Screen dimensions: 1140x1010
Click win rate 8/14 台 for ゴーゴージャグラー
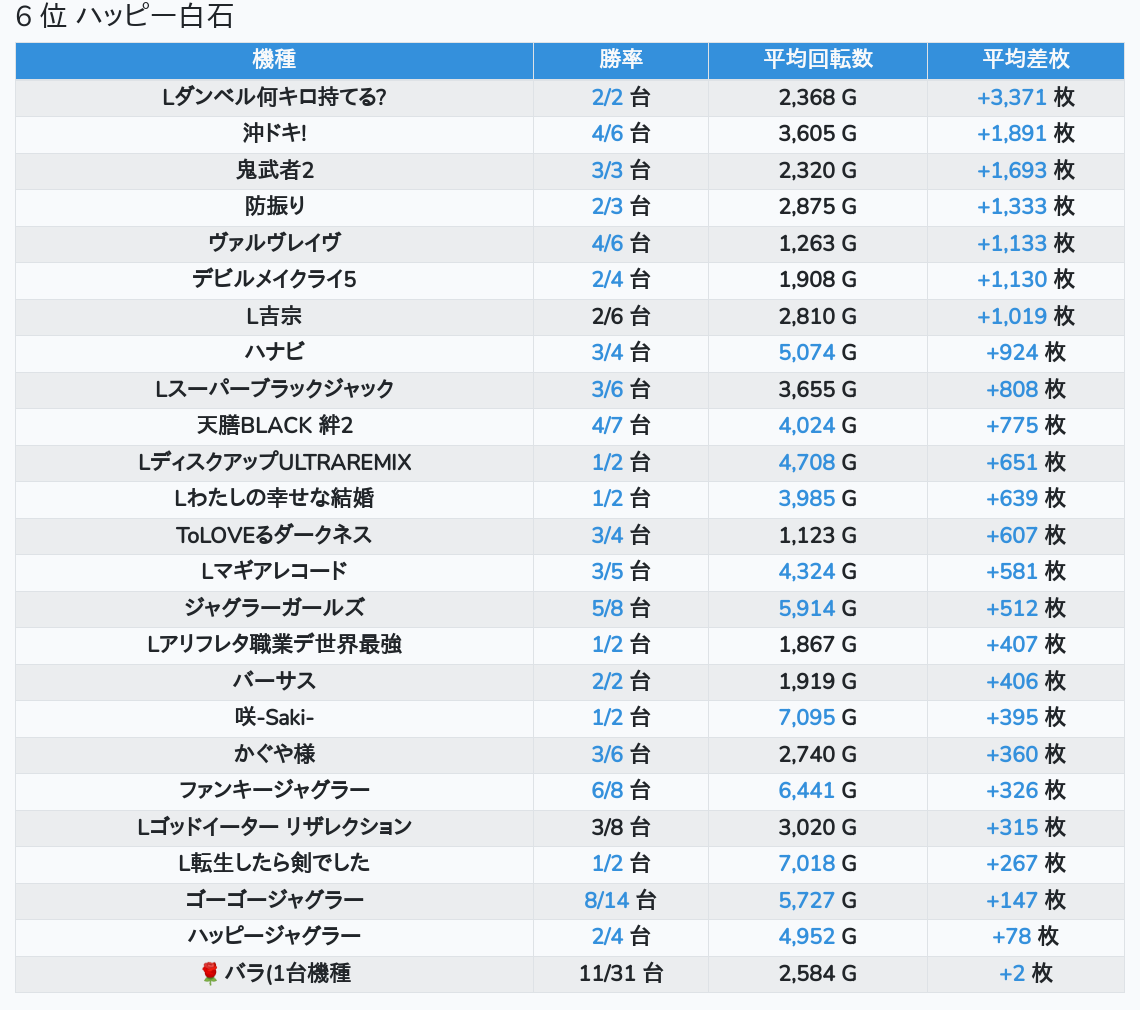point(620,900)
